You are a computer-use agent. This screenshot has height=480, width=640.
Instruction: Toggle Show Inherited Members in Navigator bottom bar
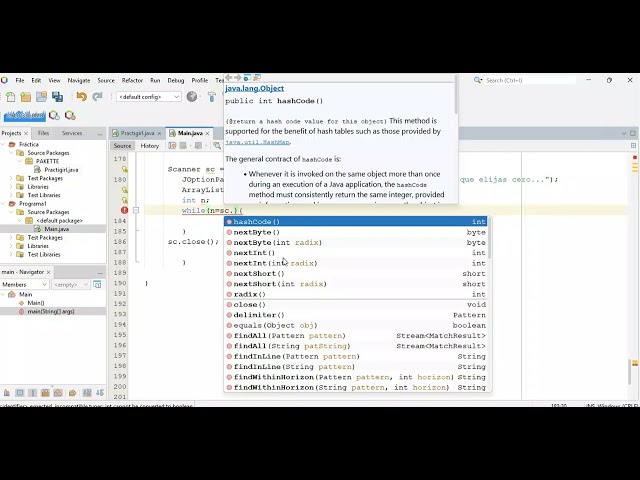(7, 393)
